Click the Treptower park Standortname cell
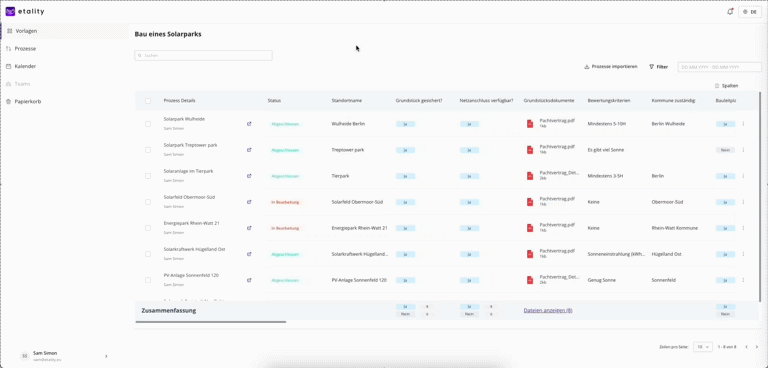The width and height of the screenshot is (768, 368). (349, 150)
